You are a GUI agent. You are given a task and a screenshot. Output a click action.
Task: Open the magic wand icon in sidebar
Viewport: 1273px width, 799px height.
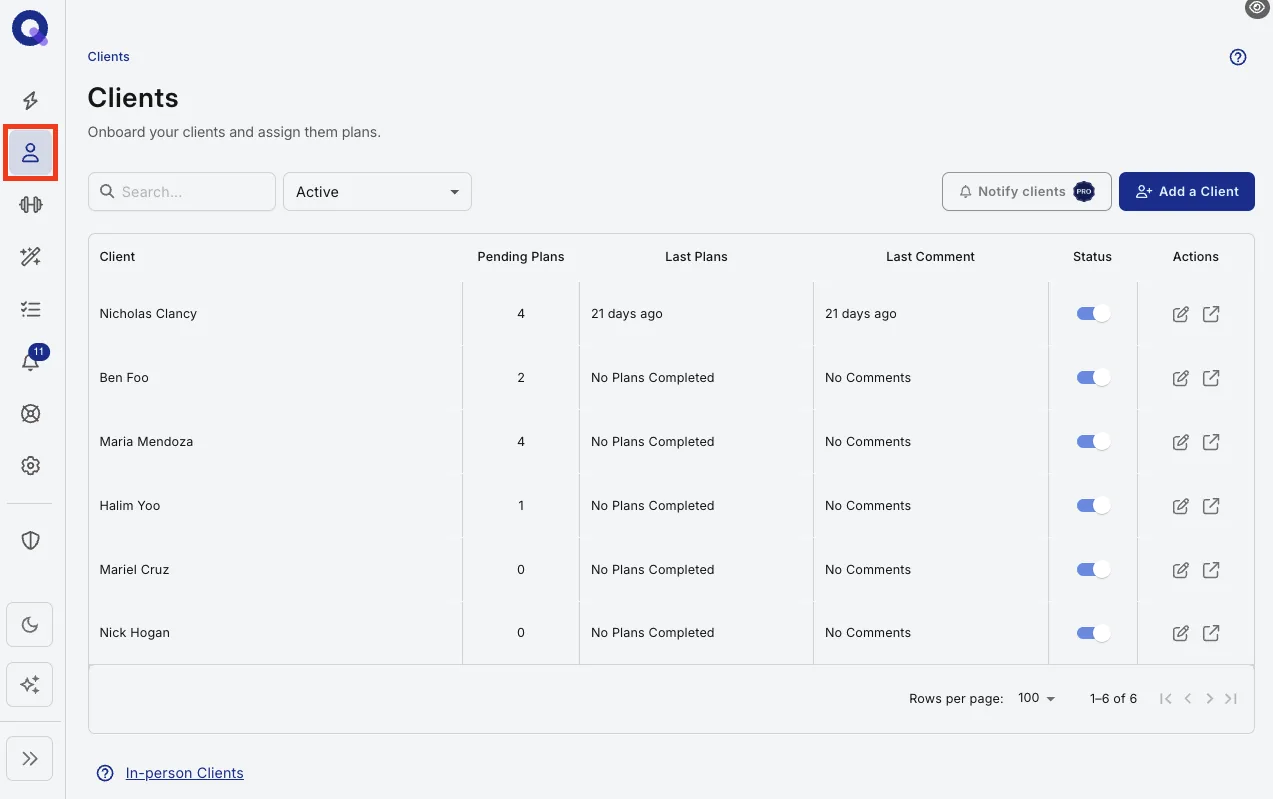tap(30, 257)
